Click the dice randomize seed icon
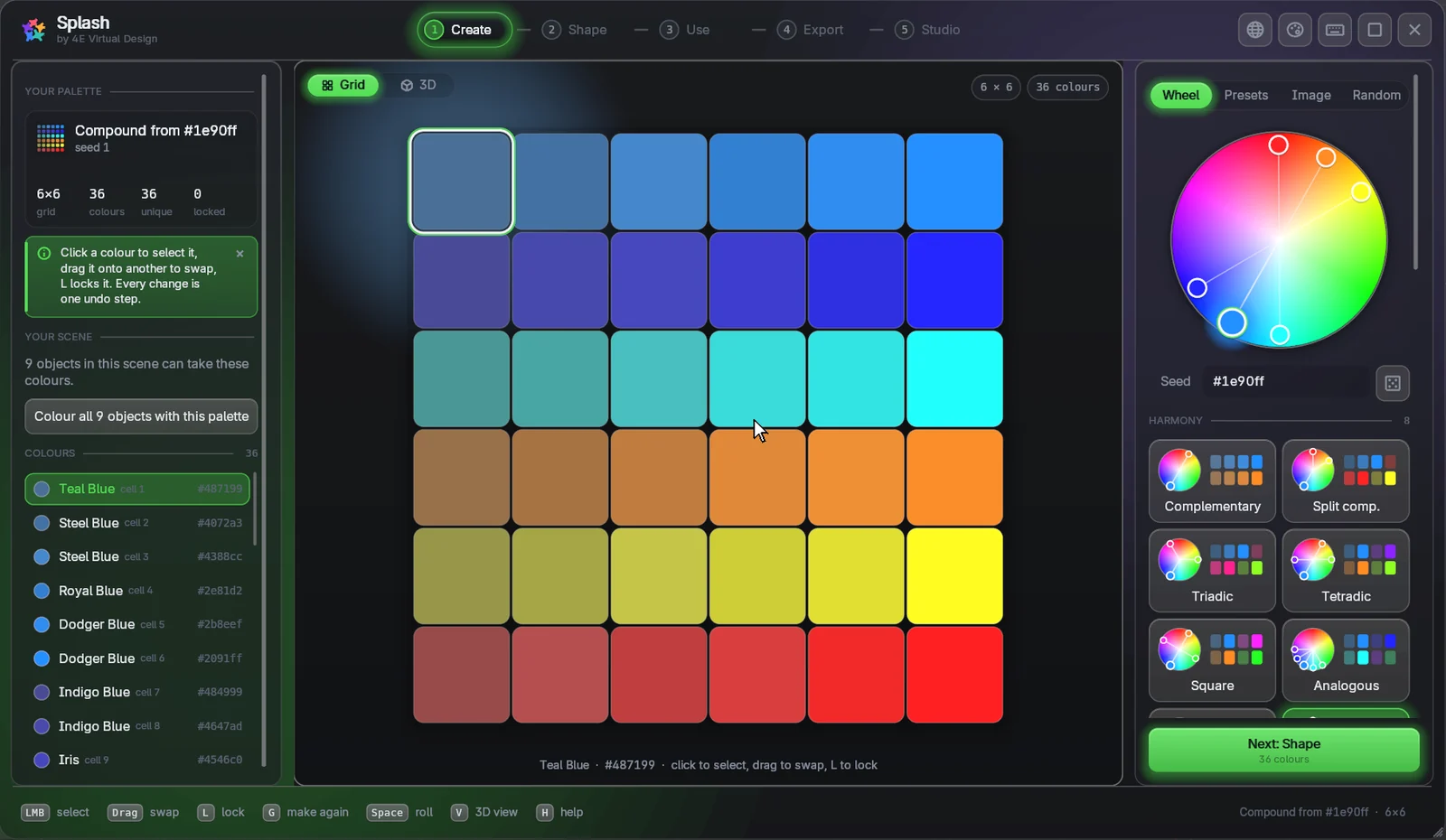 click(x=1393, y=383)
